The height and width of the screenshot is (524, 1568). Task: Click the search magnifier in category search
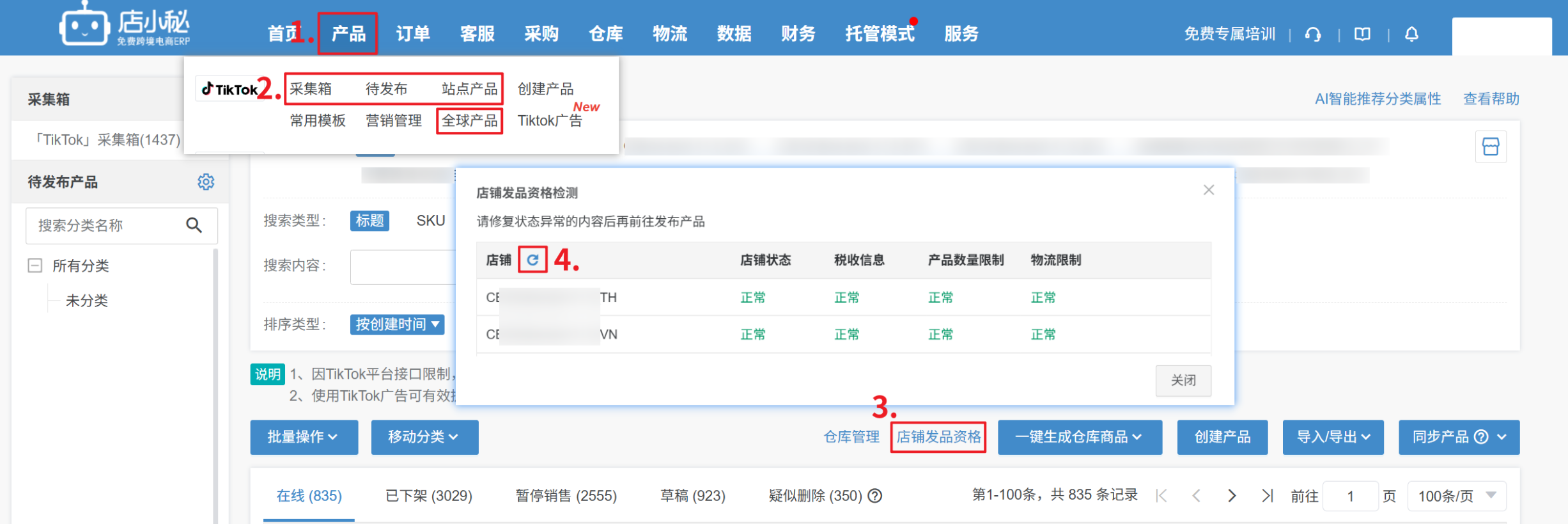194,225
